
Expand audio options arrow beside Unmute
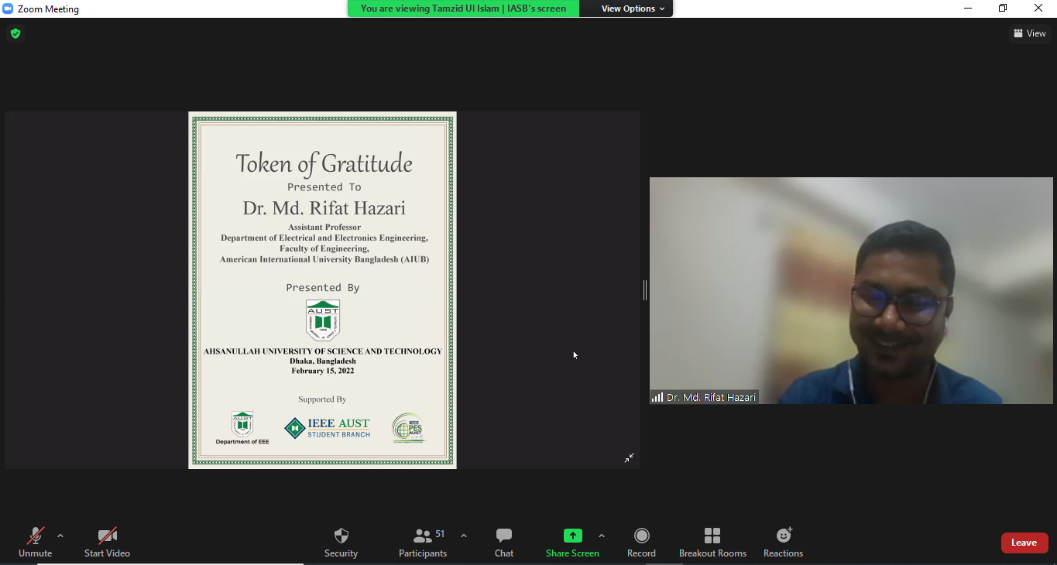(x=60, y=536)
